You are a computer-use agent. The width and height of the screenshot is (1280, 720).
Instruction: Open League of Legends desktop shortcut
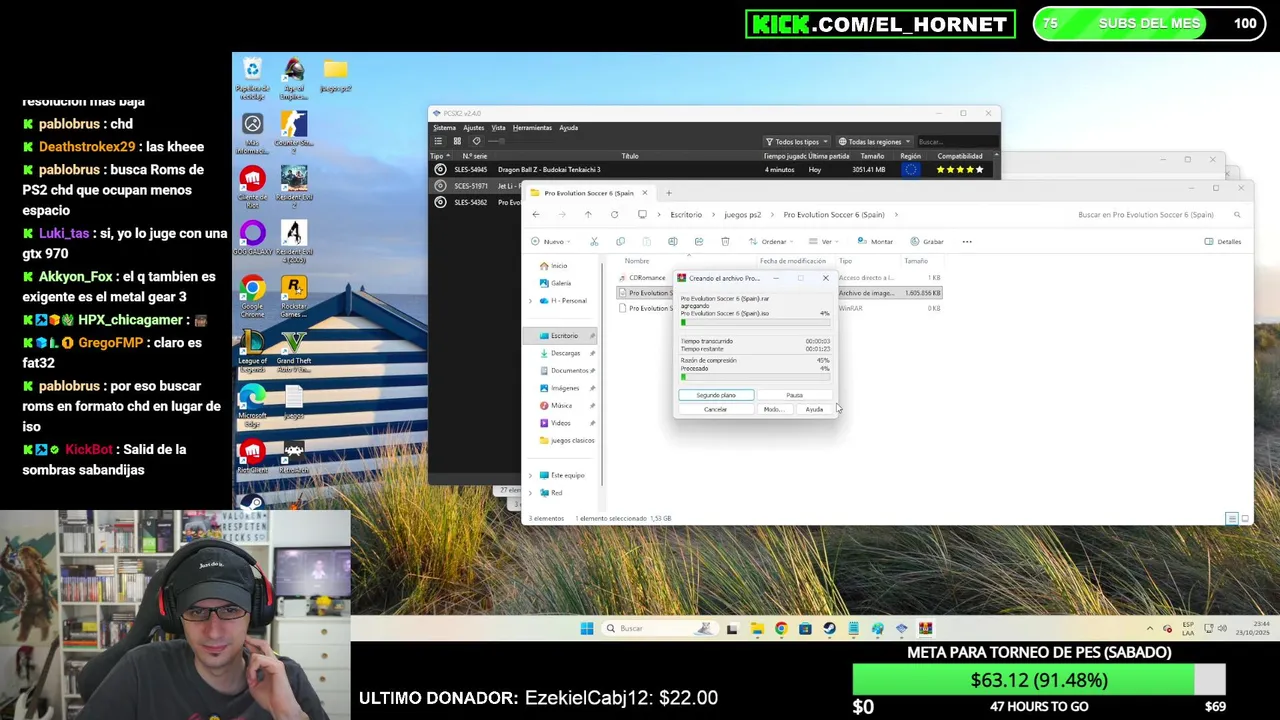point(252,351)
